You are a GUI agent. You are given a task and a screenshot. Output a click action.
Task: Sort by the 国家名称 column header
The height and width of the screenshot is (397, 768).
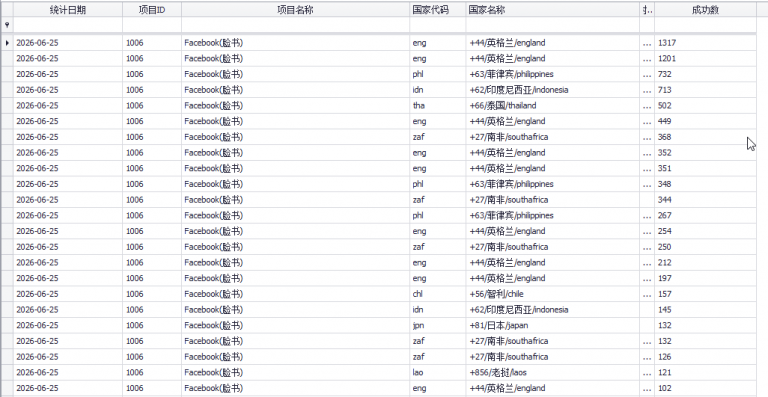[552, 10]
